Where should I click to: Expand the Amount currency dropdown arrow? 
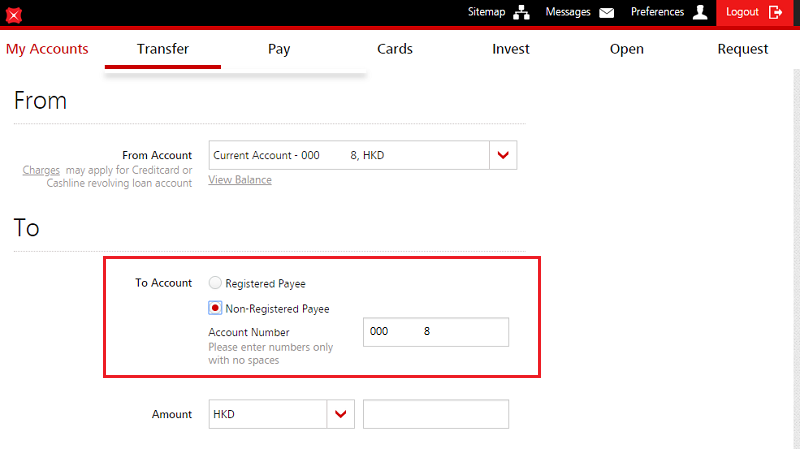(x=341, y=414)
